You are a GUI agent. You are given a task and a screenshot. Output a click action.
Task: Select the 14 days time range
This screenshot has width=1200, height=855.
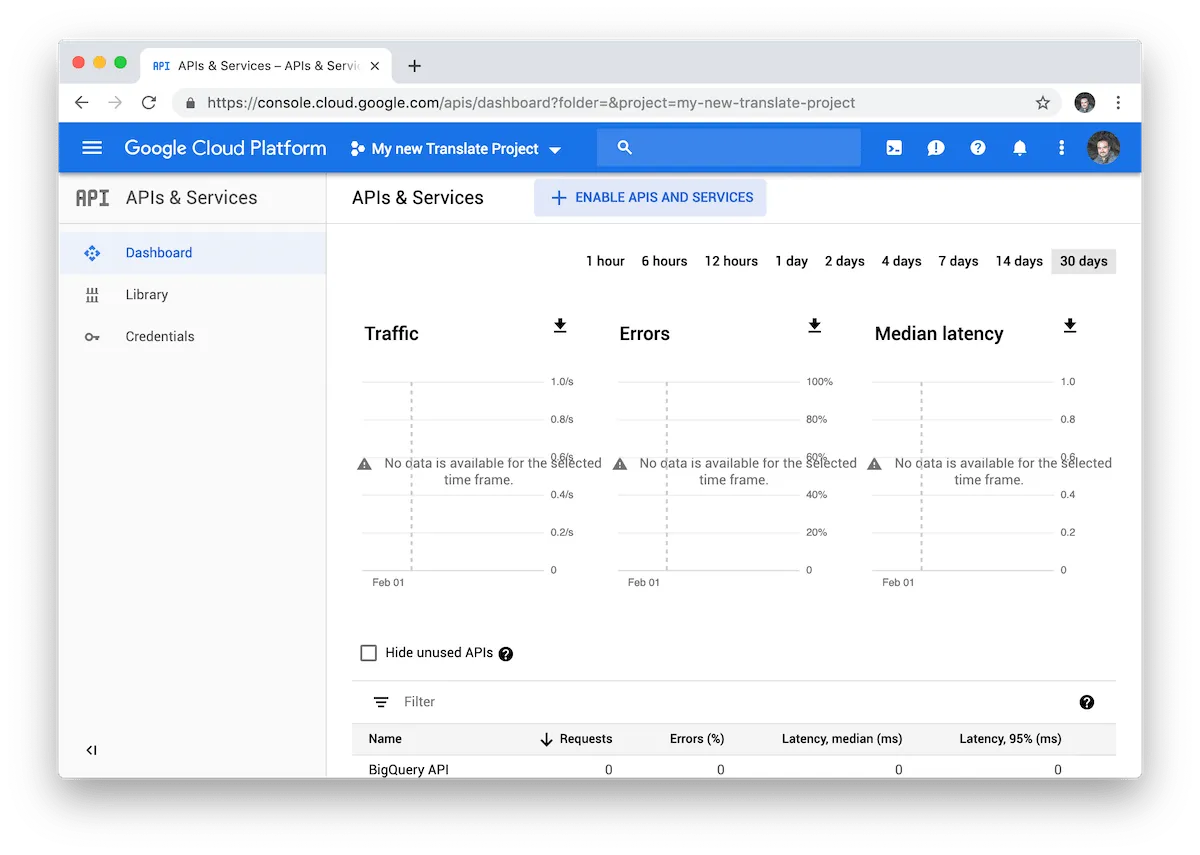(x=1019, y=261)
